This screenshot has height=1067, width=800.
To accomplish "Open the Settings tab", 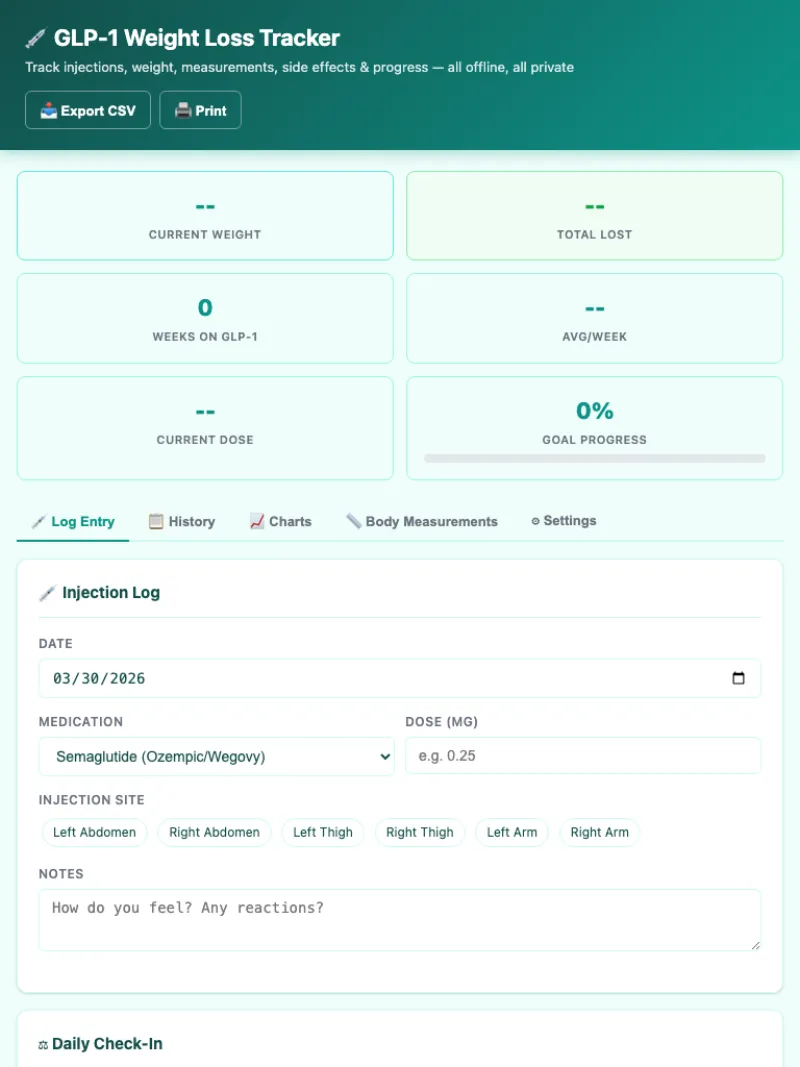I will coord(563,521).
